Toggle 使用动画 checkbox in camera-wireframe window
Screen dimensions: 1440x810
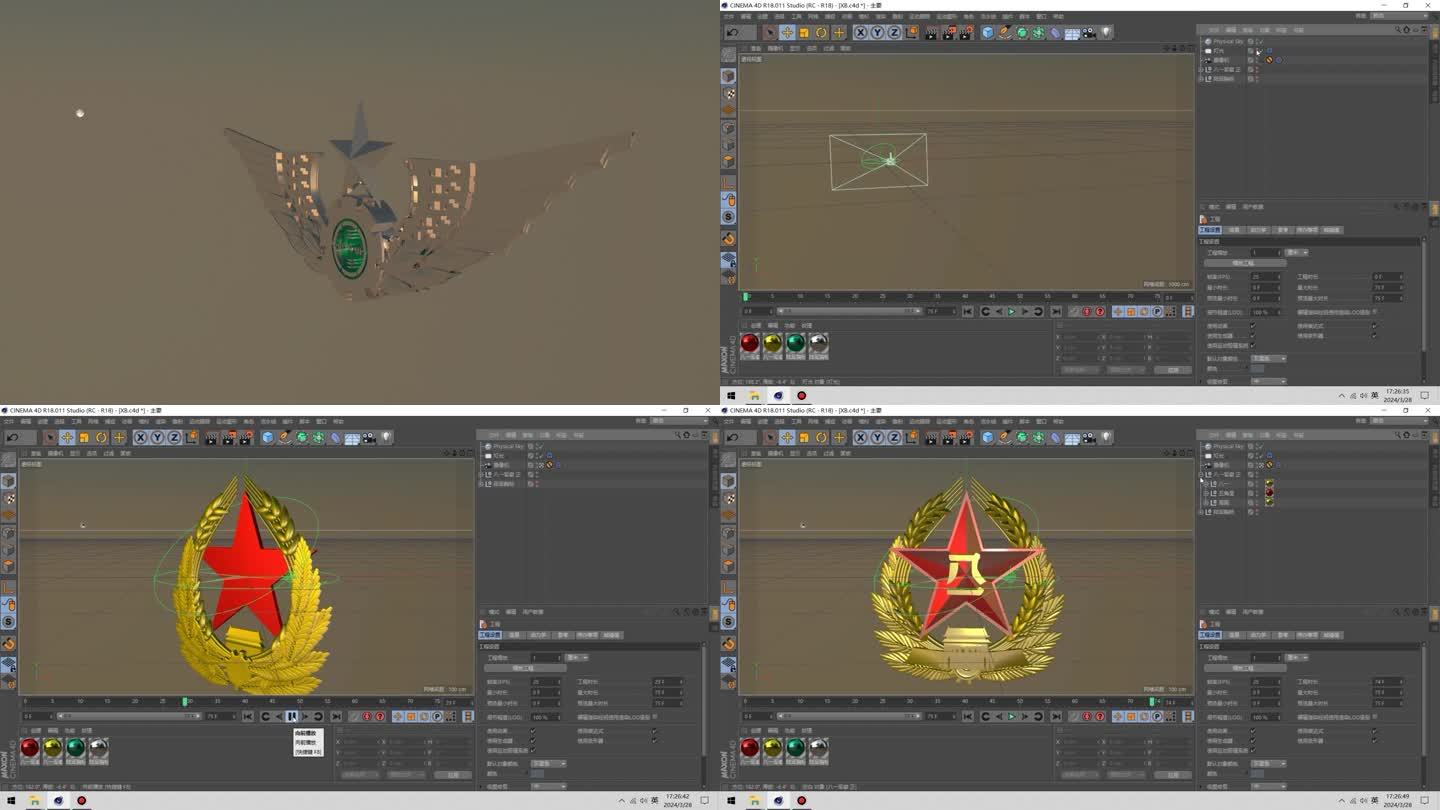1253,326
